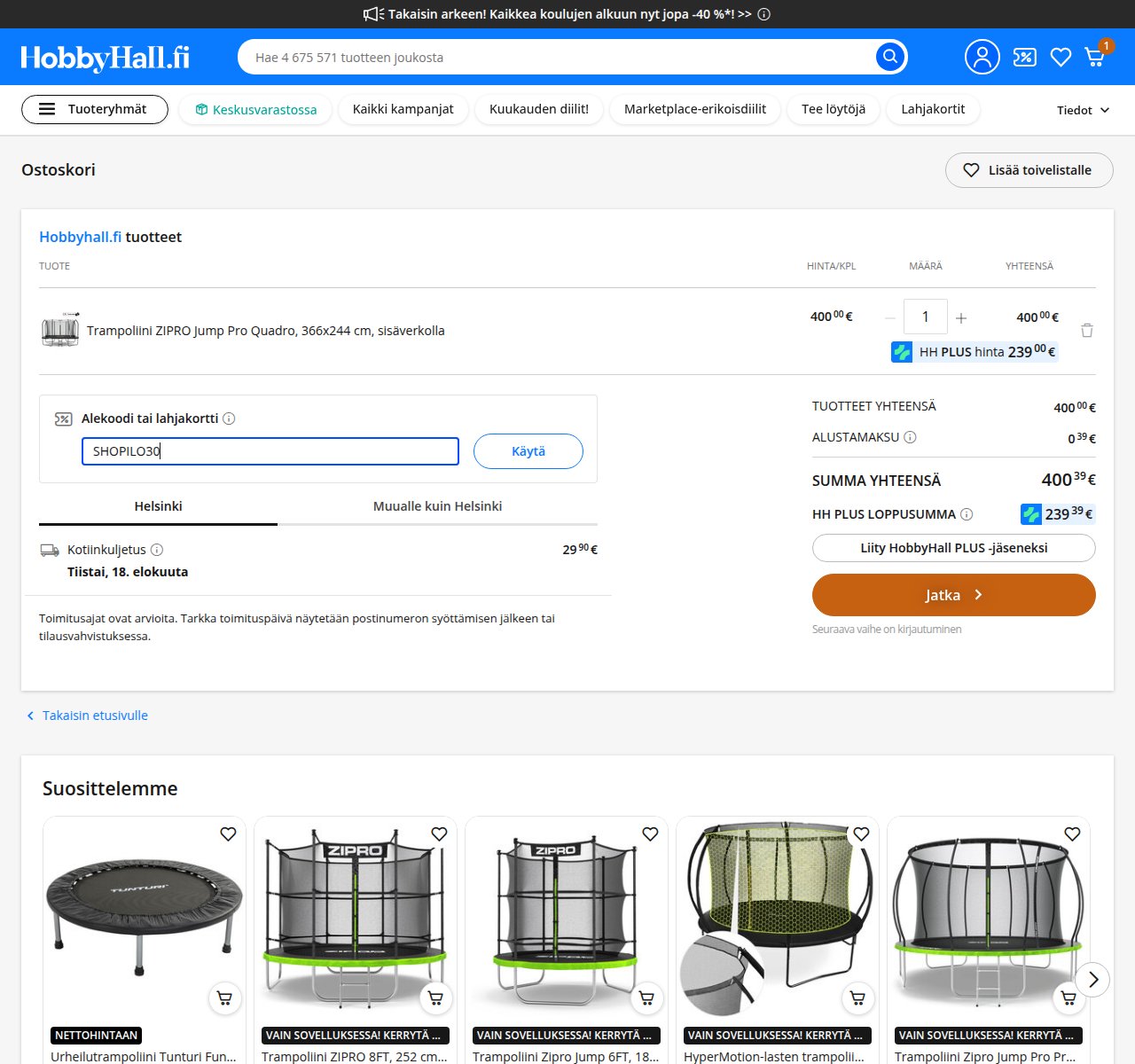Focus the product search field
The width and height of the screenshot is (1135, 1064).
559,57
